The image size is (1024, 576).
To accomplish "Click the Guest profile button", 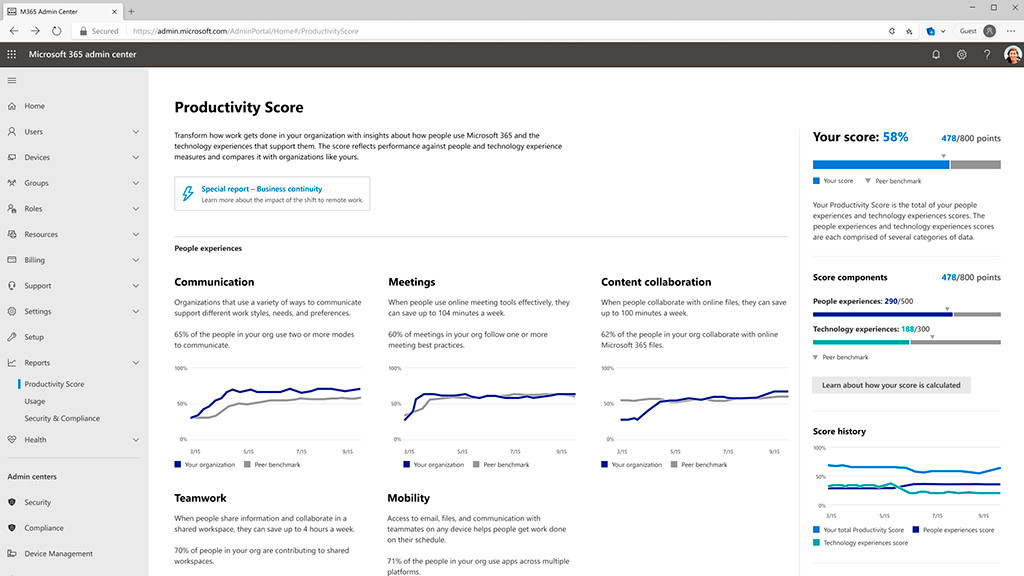I will 978,31.
